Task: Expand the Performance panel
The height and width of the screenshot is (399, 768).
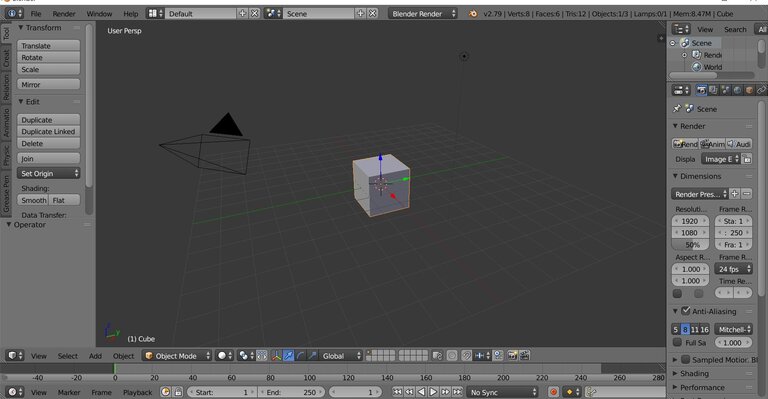Action: (701, 387)
